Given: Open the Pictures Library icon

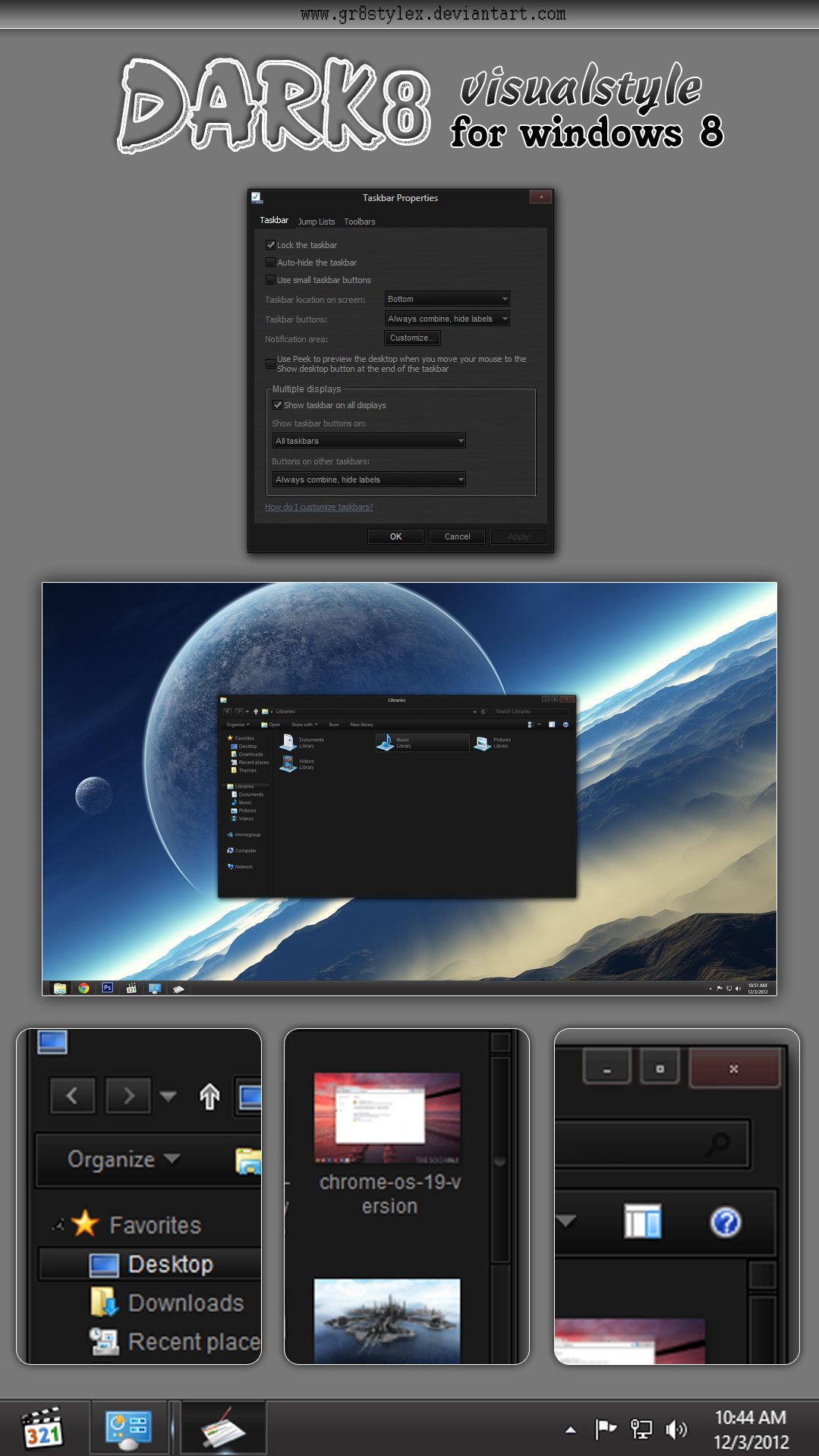Looking at the screenshot, I should pos(482,743).
